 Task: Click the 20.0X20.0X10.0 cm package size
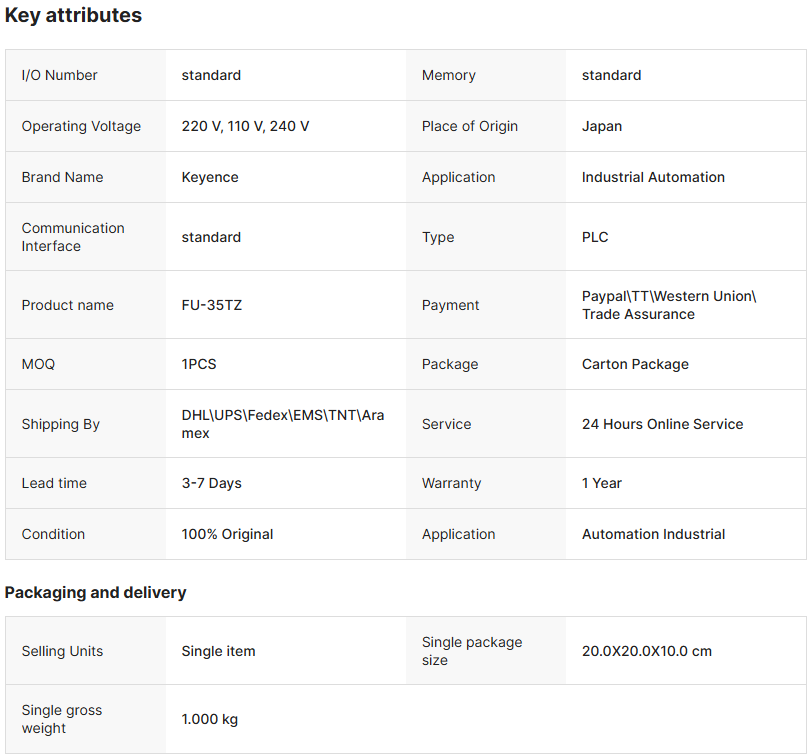tap(646, 651)
